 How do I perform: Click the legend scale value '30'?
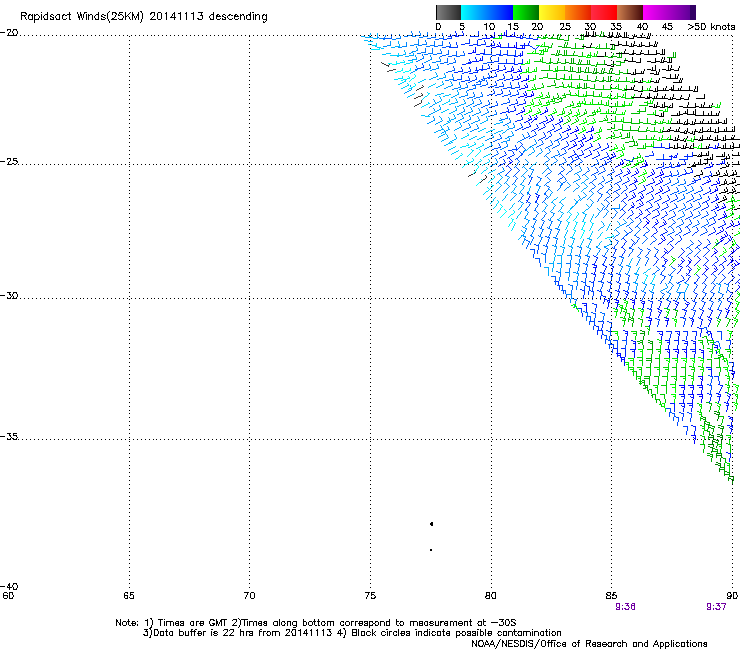(590, 27)
